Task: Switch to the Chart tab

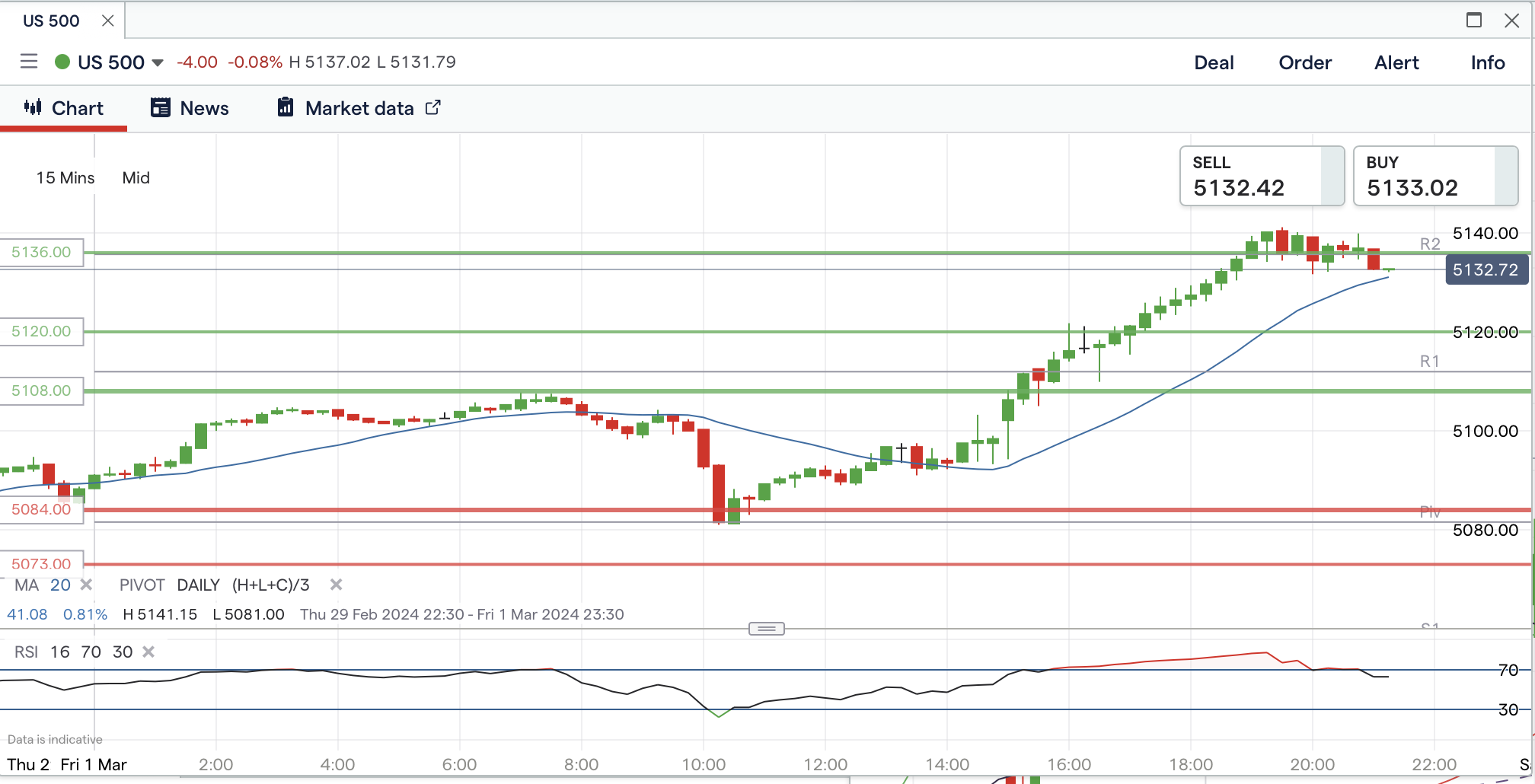Action: point(63,108)
